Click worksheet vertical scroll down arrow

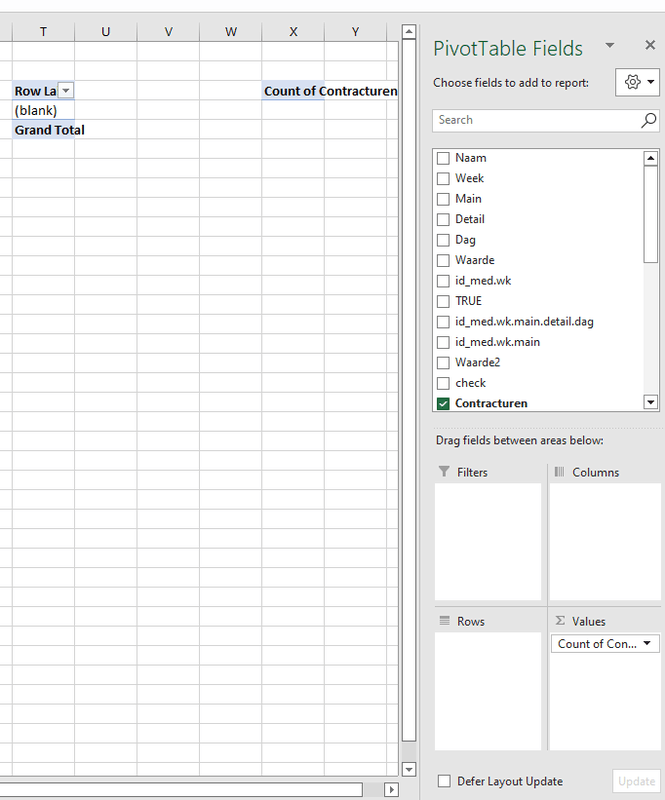click(x=409, y=769)
